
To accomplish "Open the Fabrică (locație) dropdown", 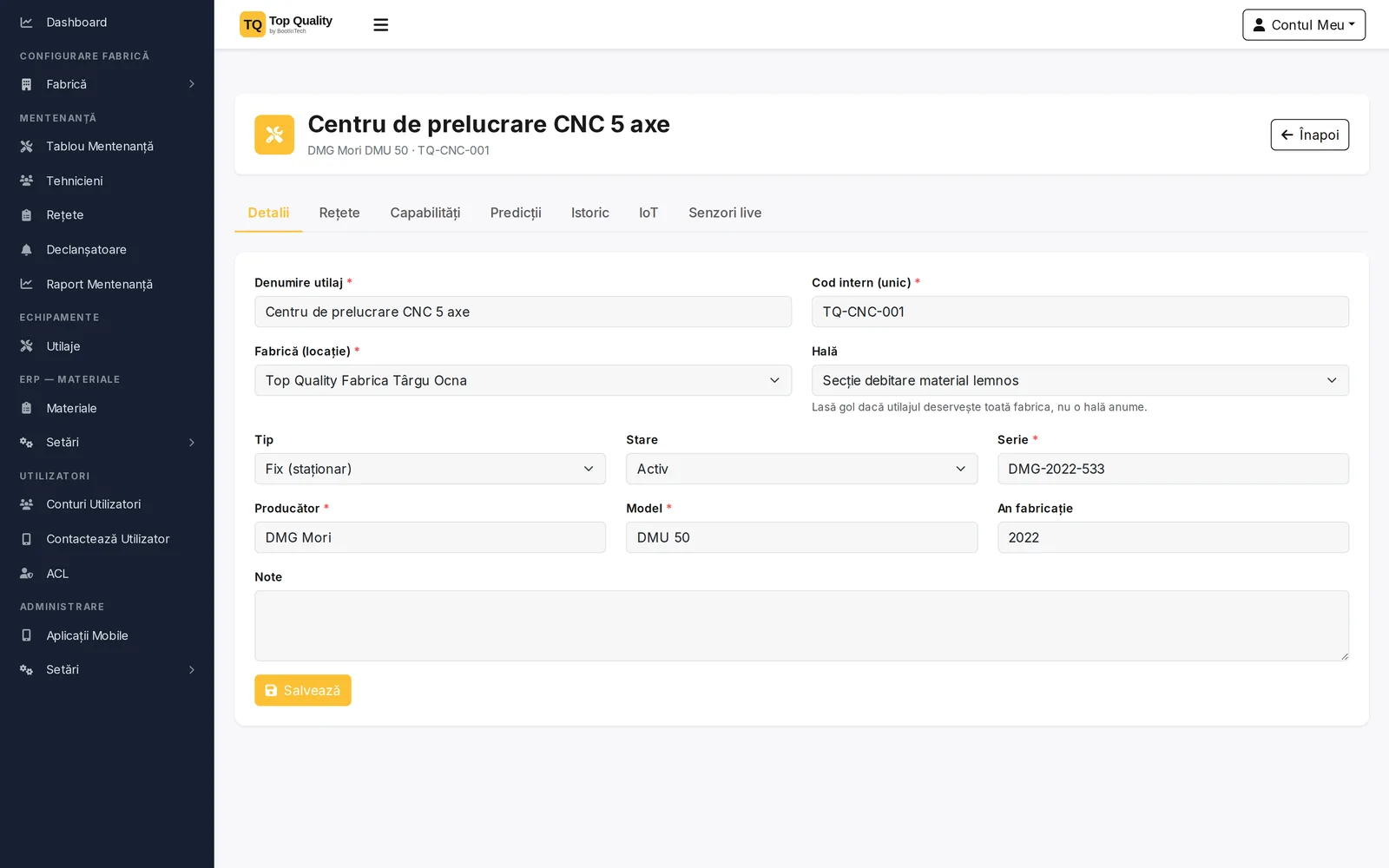I will coord(523,380).
